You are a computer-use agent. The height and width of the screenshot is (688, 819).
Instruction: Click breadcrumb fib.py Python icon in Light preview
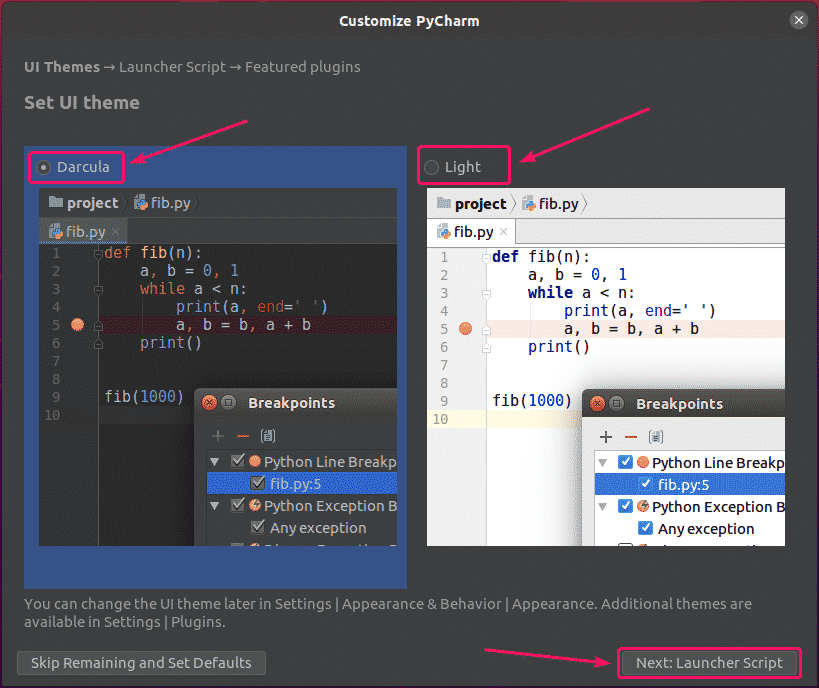[529, 203]
